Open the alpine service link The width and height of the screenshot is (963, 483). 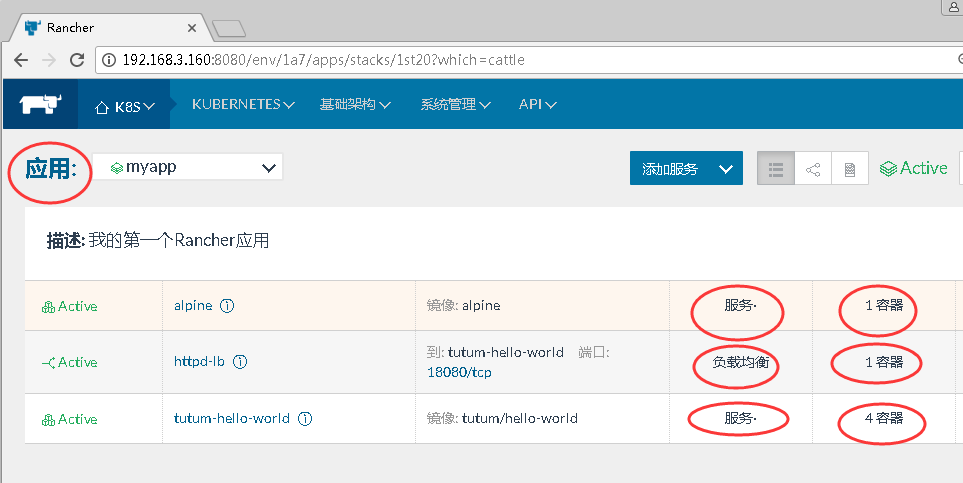193,305
